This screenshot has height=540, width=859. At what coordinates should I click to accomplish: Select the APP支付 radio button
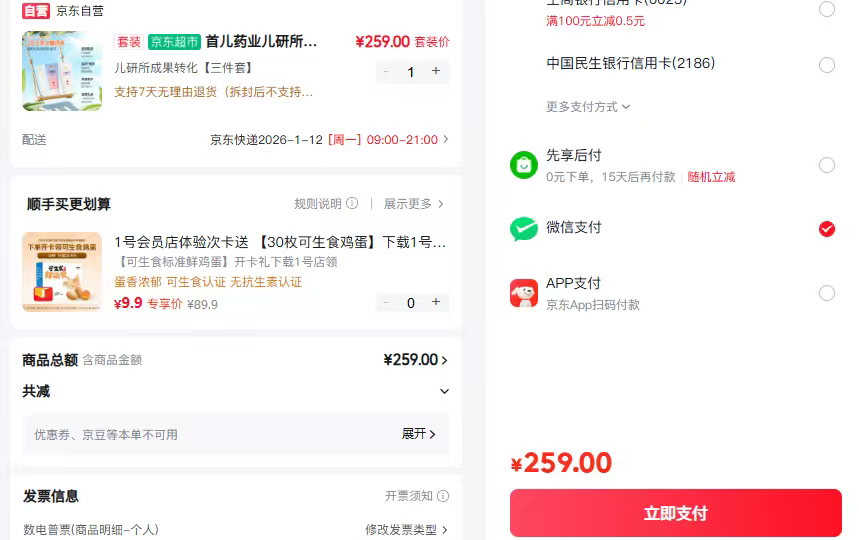pos(826,293)
